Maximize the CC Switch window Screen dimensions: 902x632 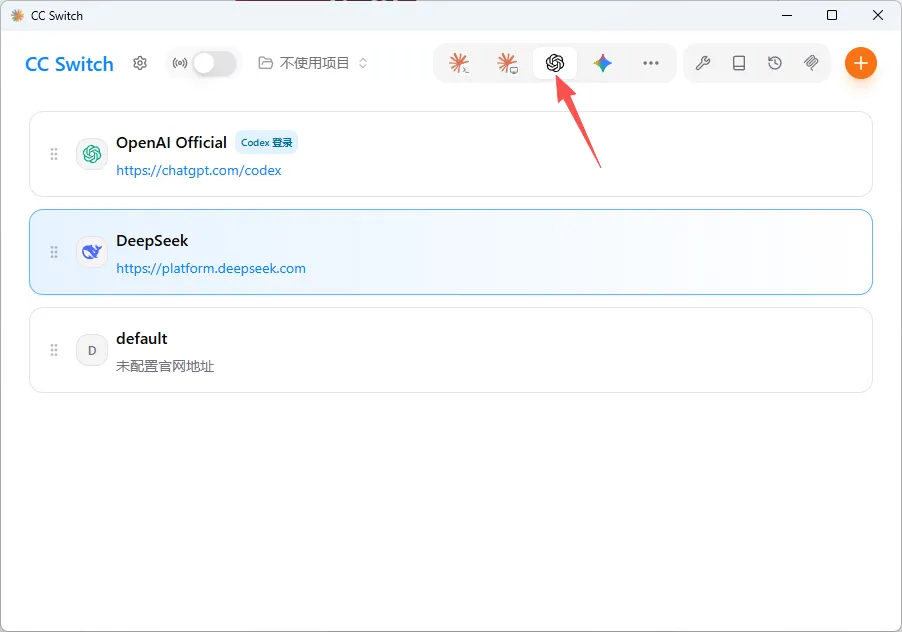(832, 15)
